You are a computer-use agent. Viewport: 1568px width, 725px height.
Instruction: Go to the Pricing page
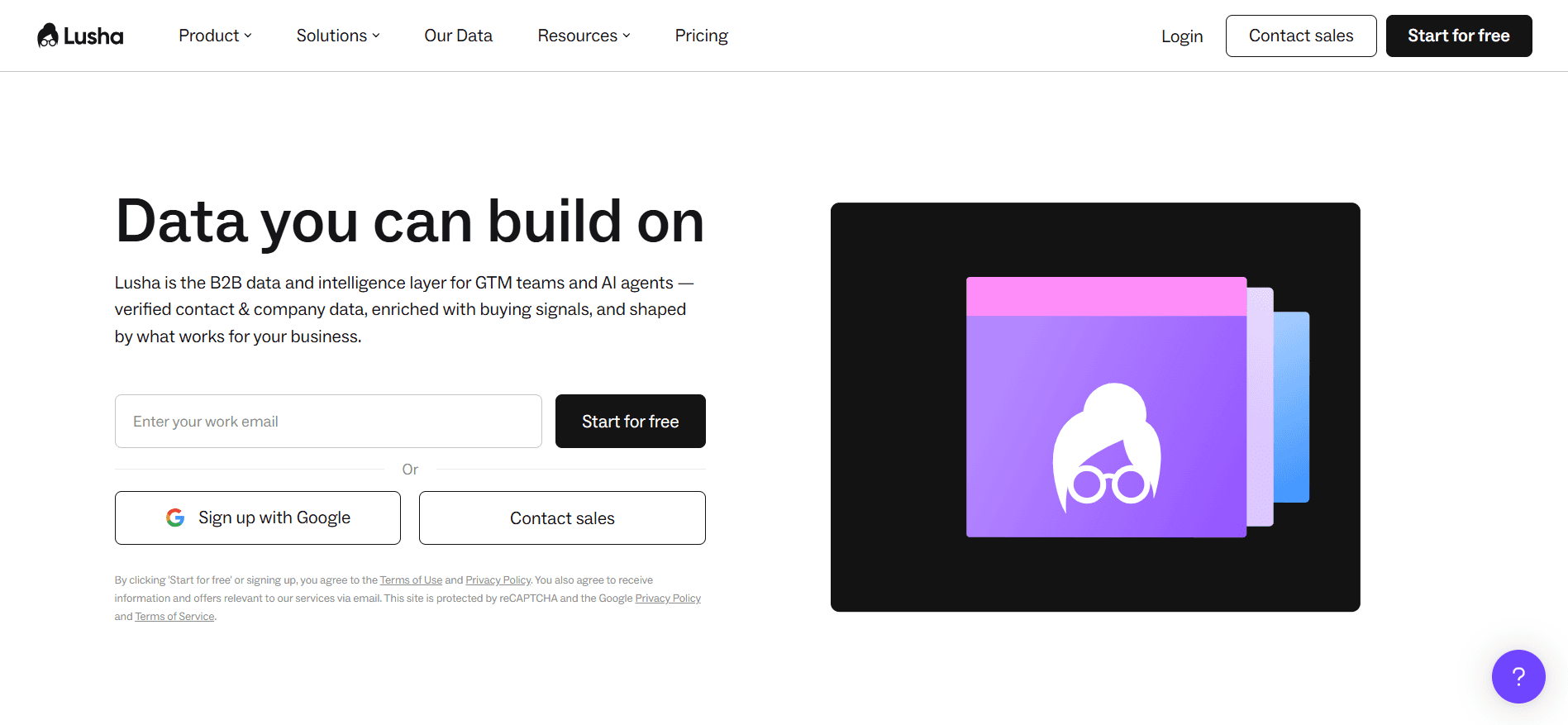pyautogui.click(x=702, y=36)
